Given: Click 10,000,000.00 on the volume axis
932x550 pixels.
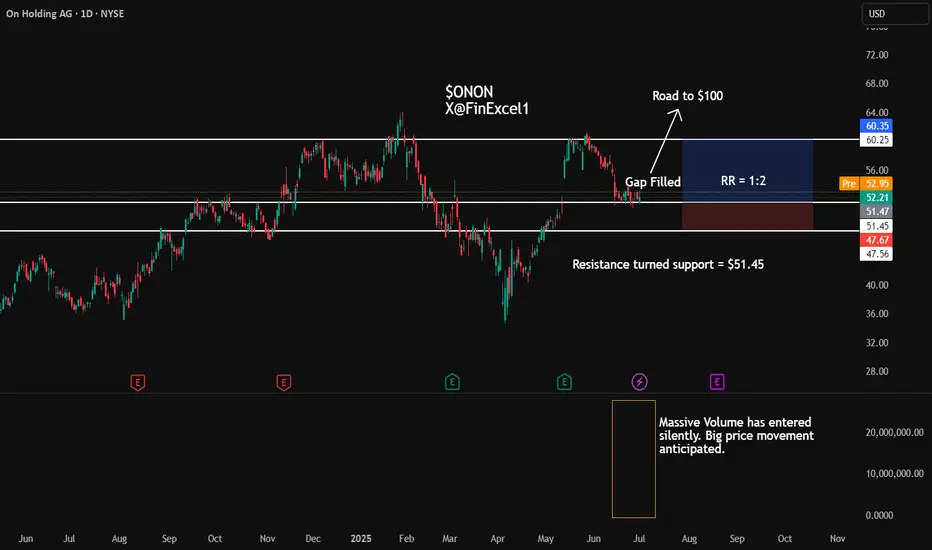Looking at the screenshot, I should (895, 473).
